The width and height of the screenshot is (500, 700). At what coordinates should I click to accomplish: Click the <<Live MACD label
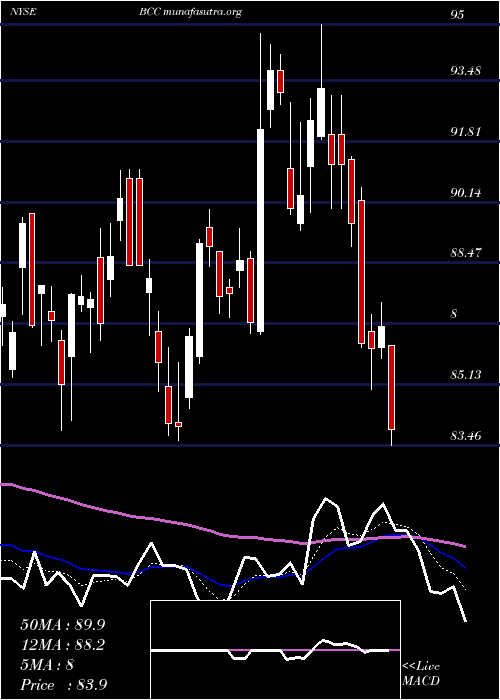click(x=421, y=673)
